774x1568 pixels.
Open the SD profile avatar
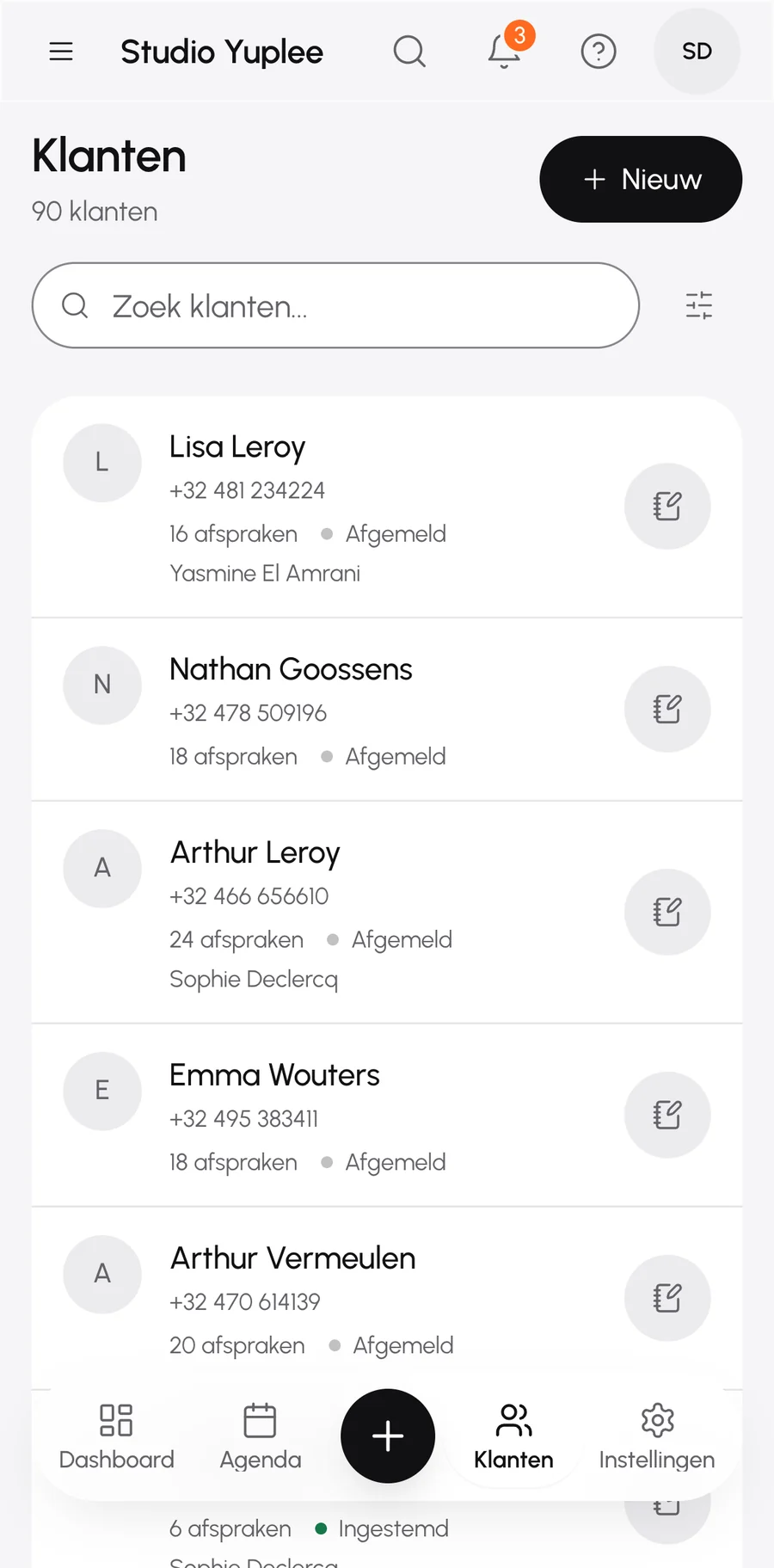pyautogui.click(x=697, y=52)
